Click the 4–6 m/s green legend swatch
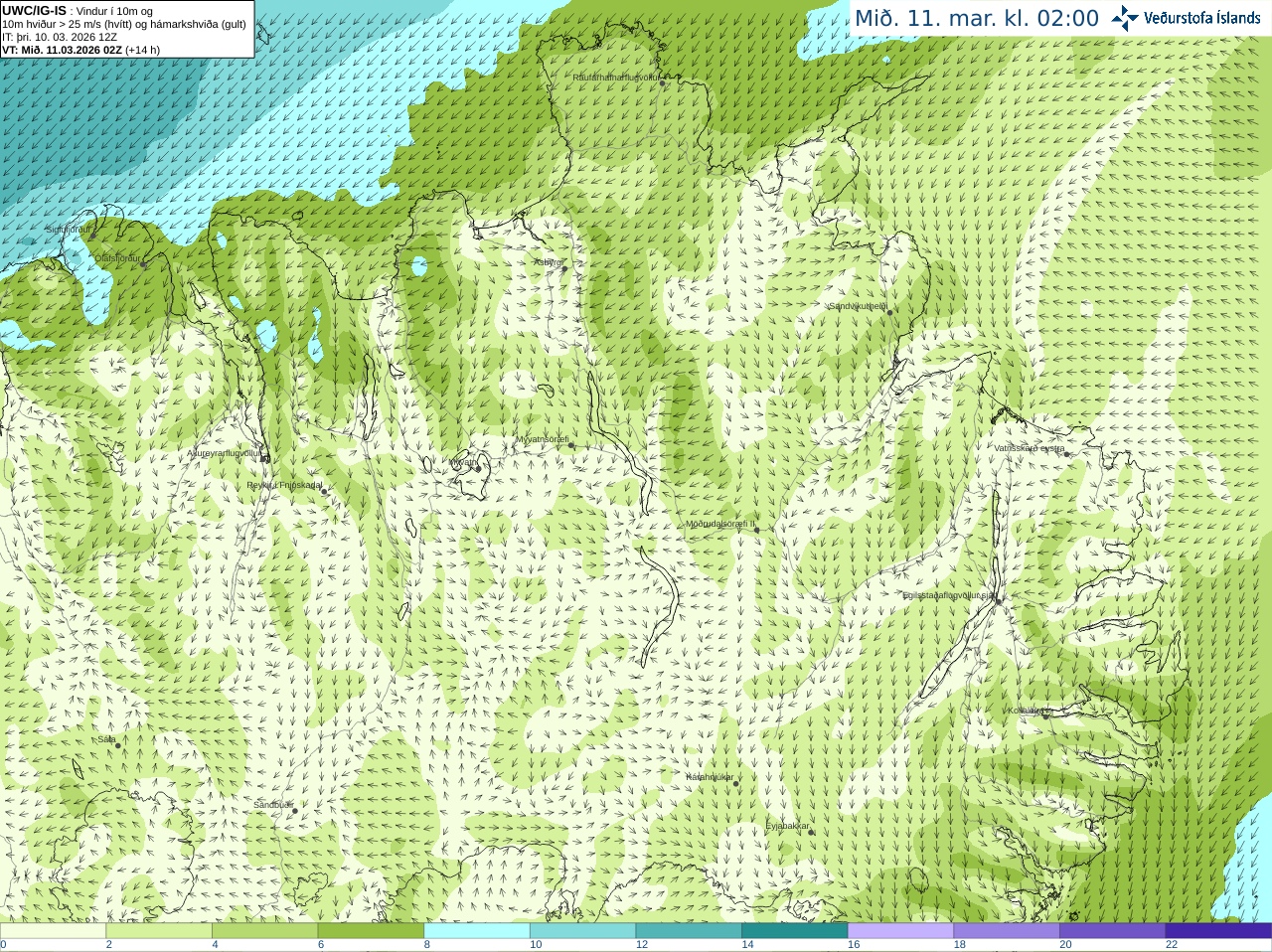Viewport: 1272px width, 952px height. (264, 931)
